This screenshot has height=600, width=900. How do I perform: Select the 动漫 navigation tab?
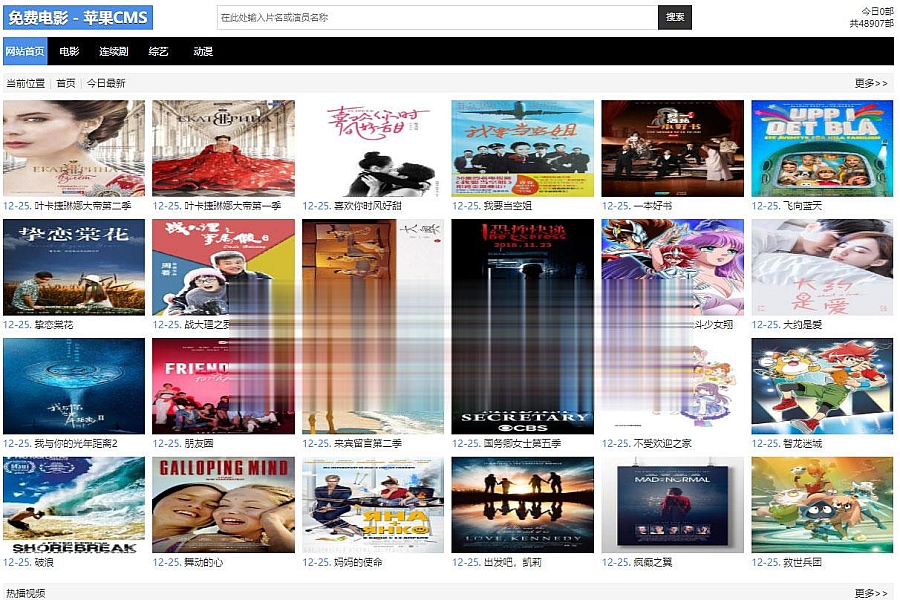203,51
